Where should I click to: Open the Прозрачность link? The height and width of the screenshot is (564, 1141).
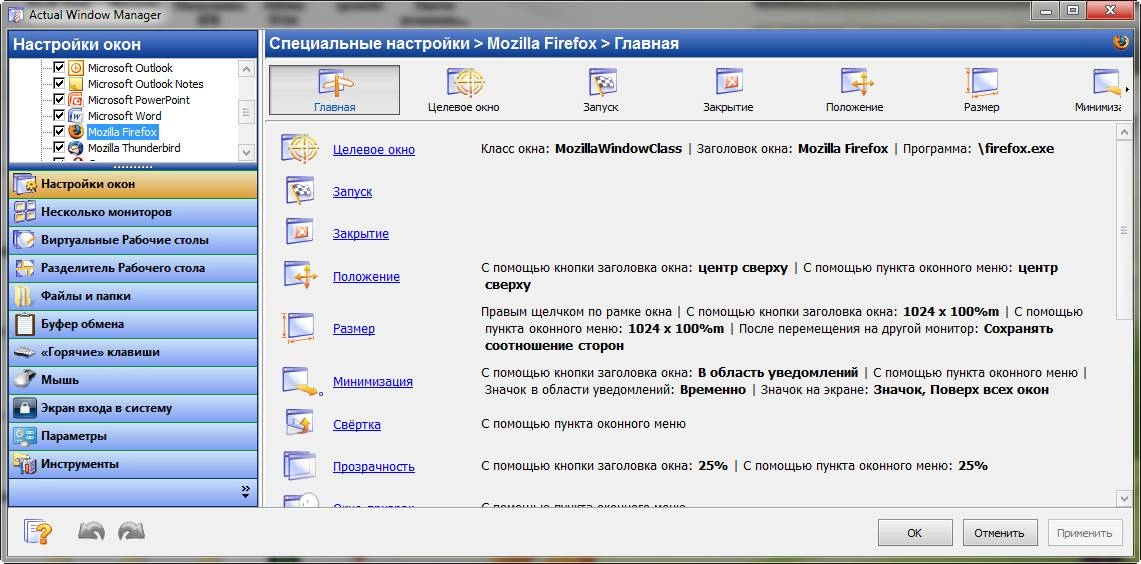pos(374,466)
